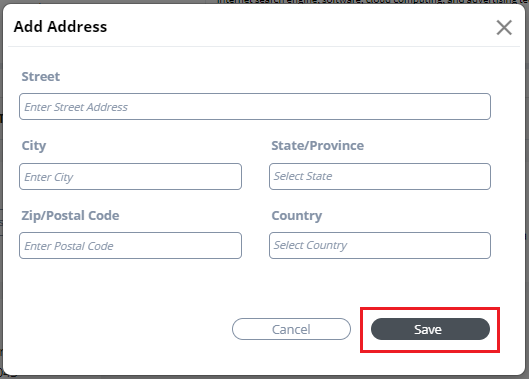Viewport: 529px width, 379px height.
Task: Click the Enter Street Address input field
Action: [x=255, y=107]
